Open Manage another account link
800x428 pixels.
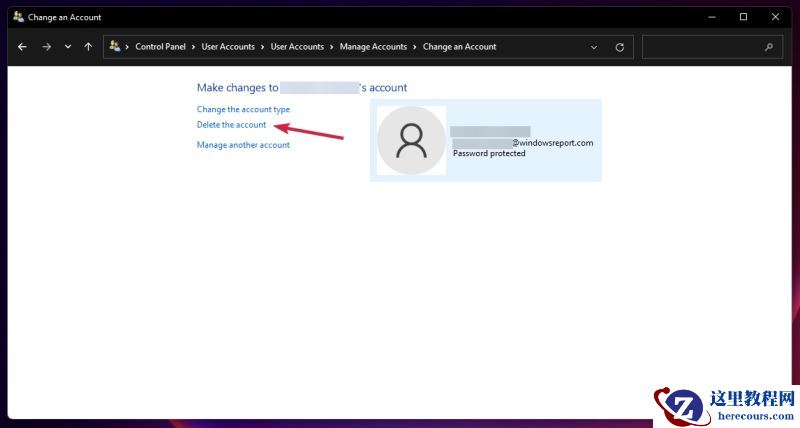243,145
